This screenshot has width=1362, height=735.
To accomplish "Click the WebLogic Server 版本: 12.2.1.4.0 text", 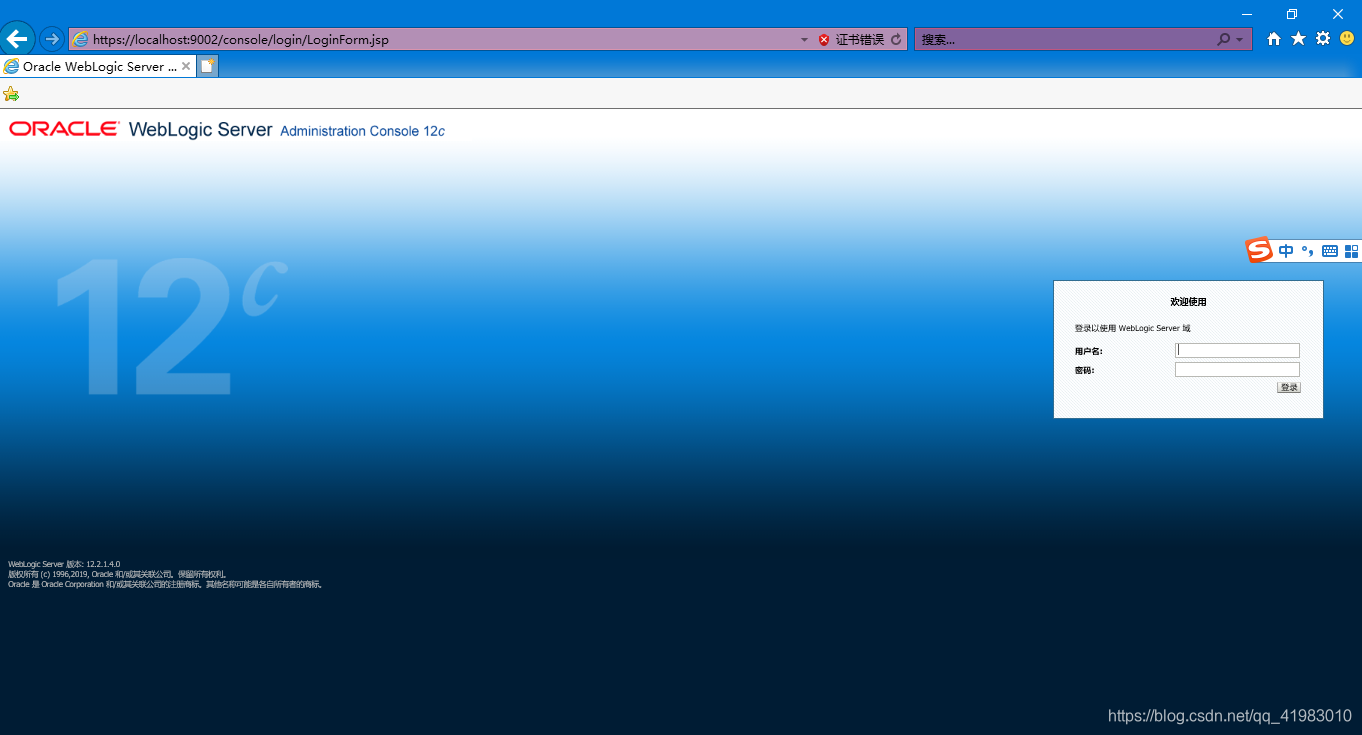I will pyautogui.click(x=64, y=564).
